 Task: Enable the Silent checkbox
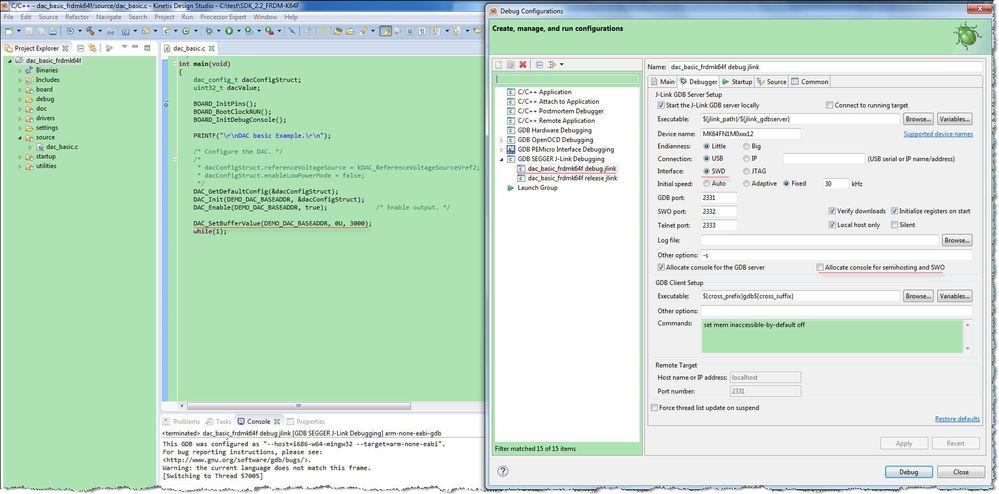tap(895, 225)
